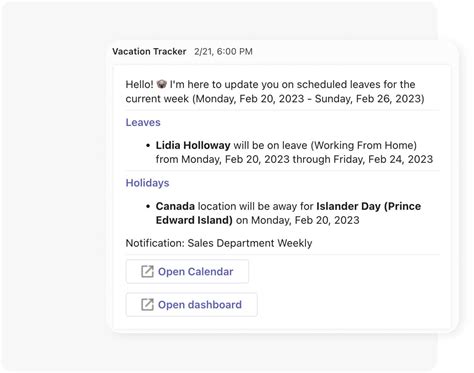
Task: Click the dog emoji after Hello!
Action: (x=161, y=84)
